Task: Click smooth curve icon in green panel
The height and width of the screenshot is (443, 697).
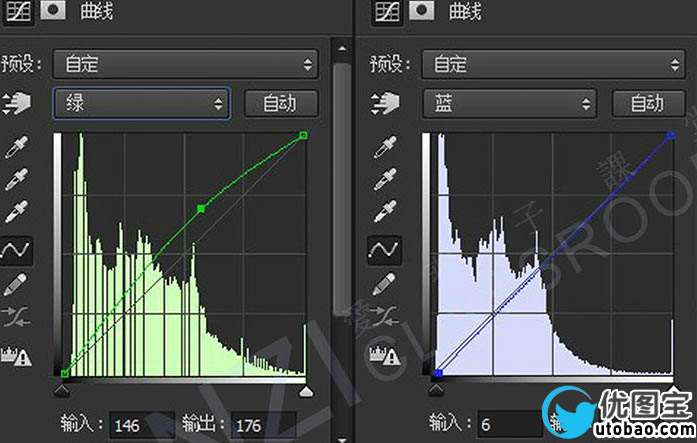Action: (16, 316)
